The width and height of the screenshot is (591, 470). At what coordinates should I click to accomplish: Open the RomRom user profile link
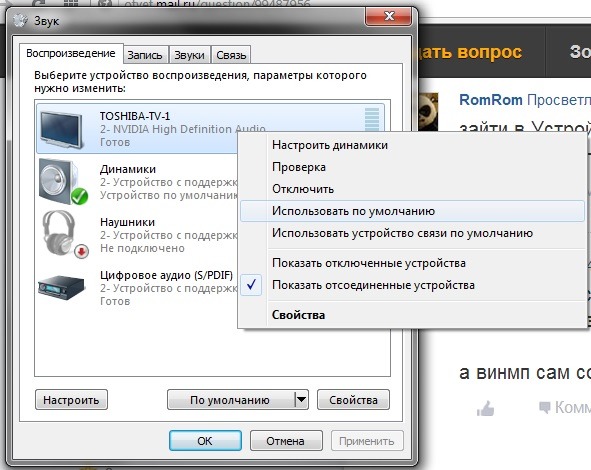tap(491, 100)
